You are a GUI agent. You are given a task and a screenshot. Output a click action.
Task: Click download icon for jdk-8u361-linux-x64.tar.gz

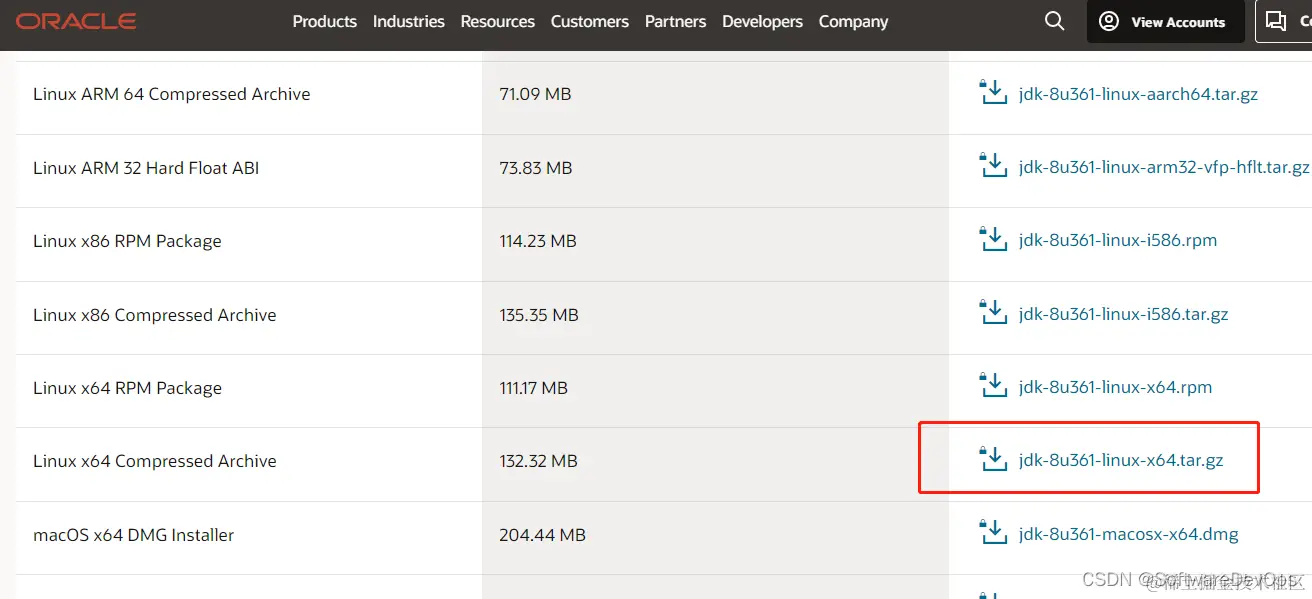coord(992,459)
